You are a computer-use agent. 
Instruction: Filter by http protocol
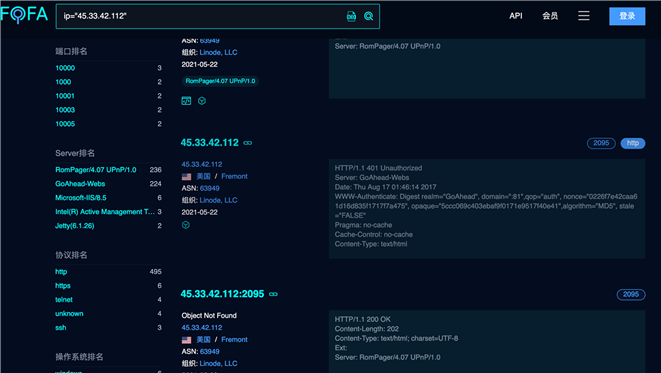coord(61,271)
